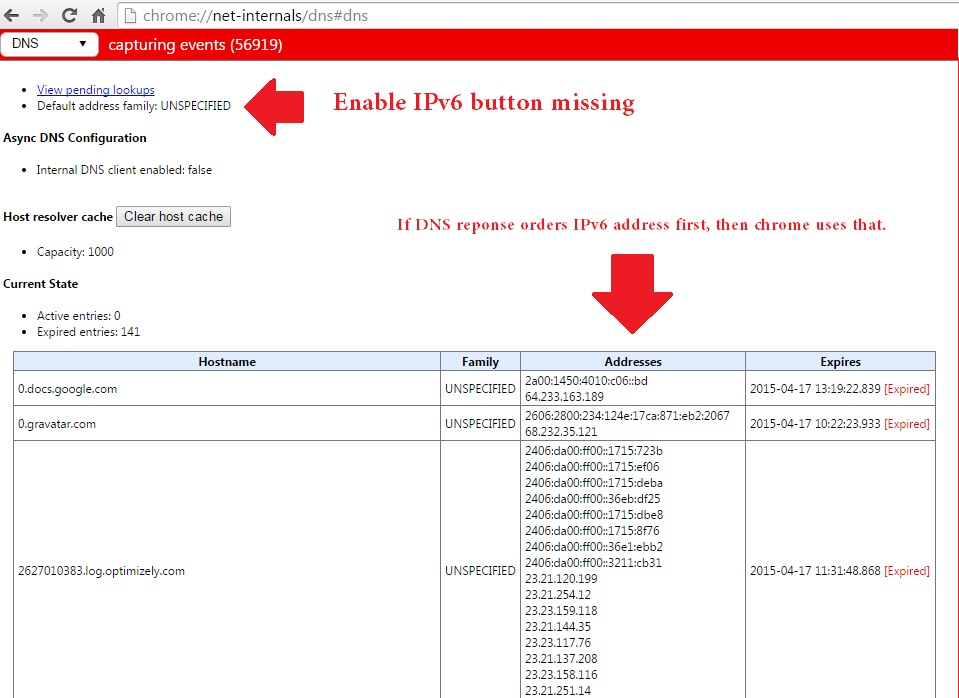This screenshot has height=698, width=959.
Task: Click the forward navigation arrow
Action: pyautogui.click(x=41, y=15)
